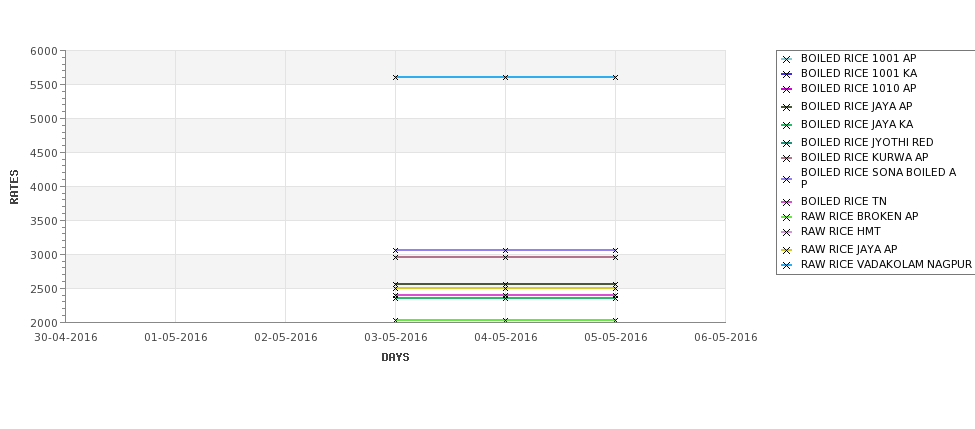Click the RAW RICE VADAKOLAM NAGPUR legend marker
Image resolution: width=975 pixels, height=429 pixels.
(787, 265)
